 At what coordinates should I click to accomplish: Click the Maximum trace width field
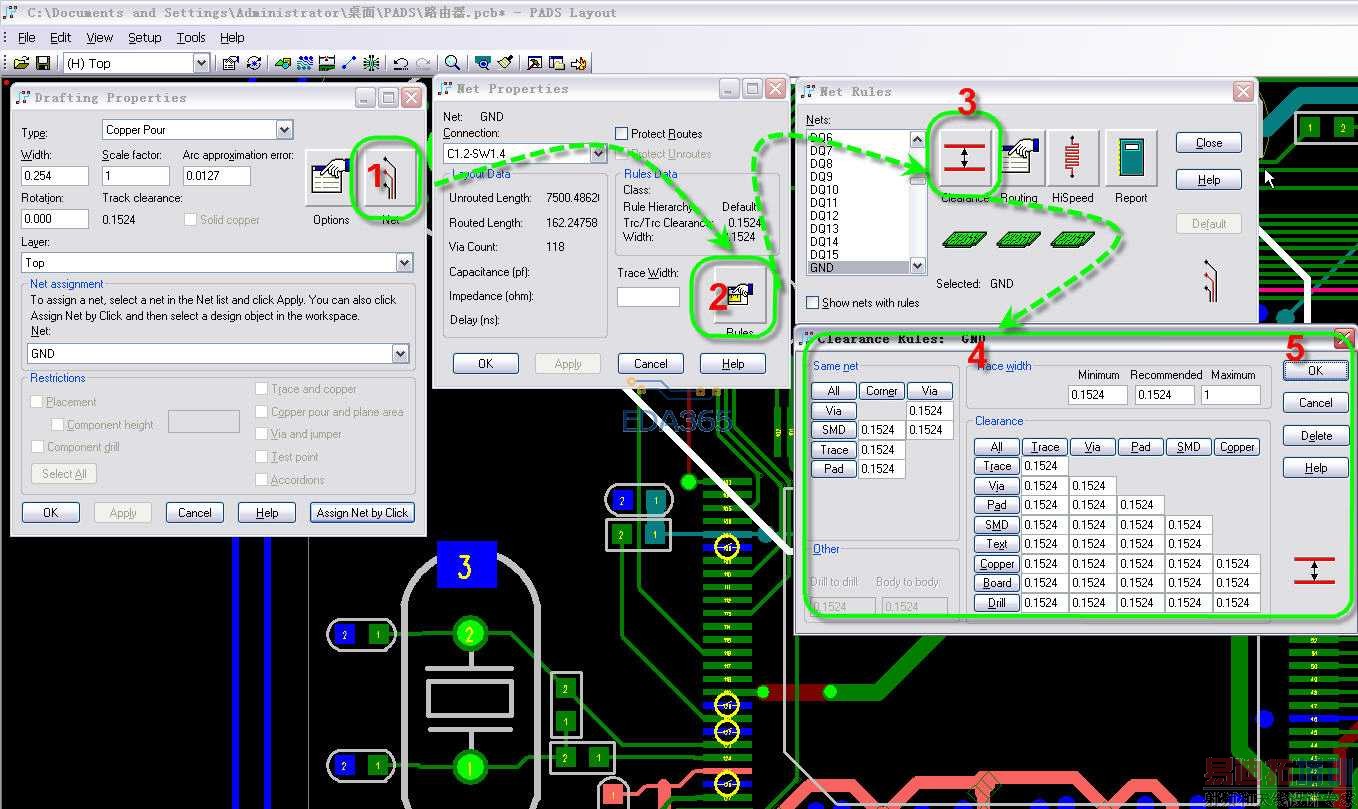click(x=1231, y=394)
